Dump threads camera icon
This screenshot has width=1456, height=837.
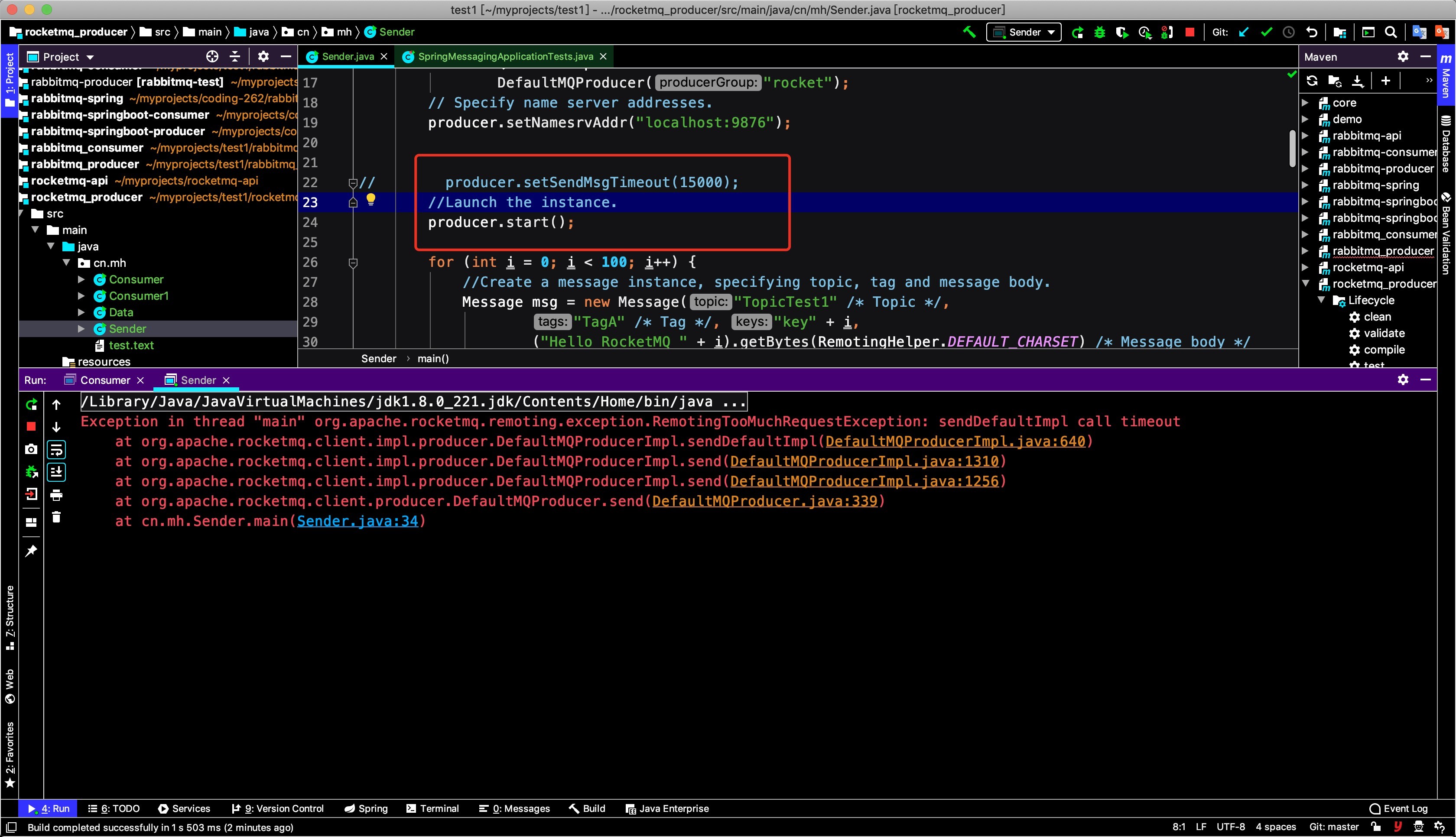click(32, 449)
